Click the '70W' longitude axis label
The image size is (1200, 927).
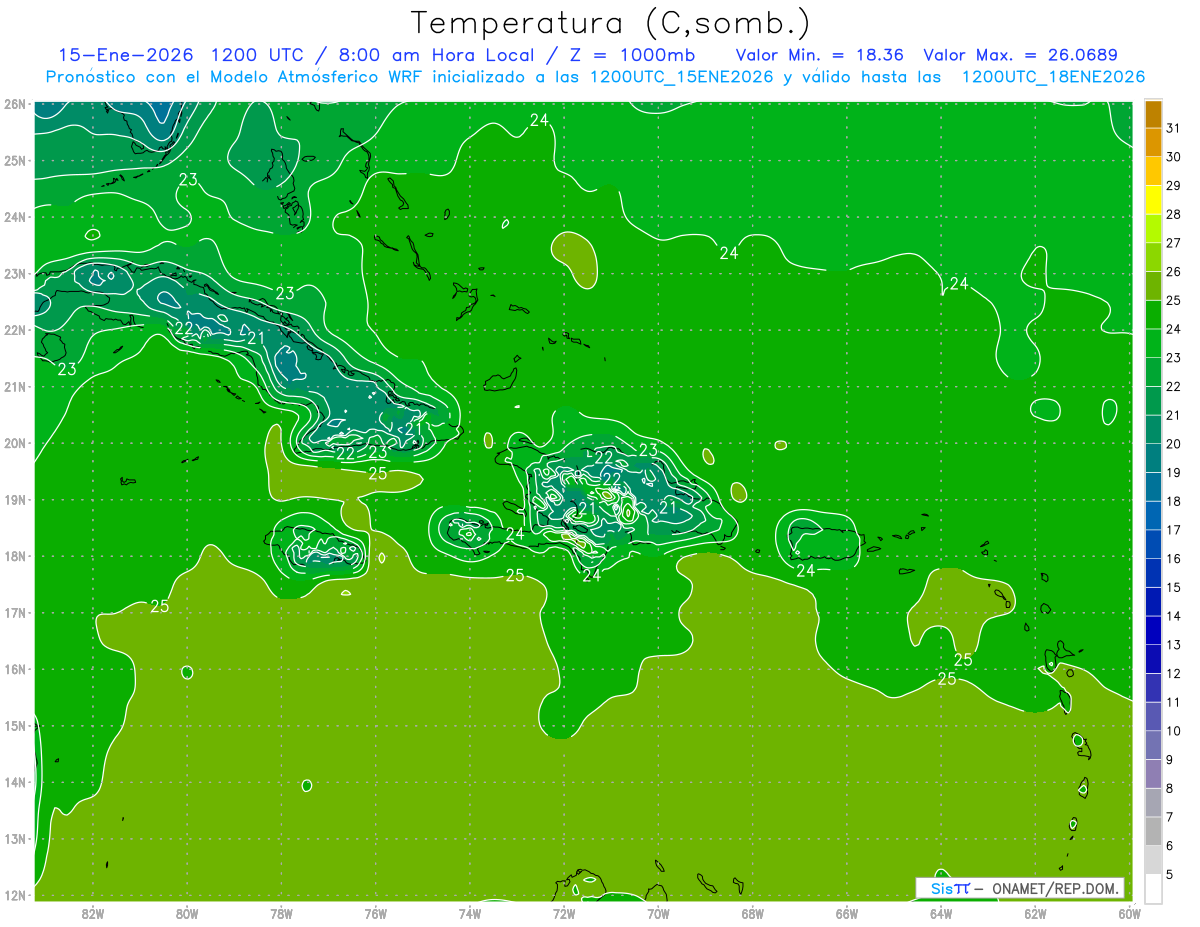(658, 912)
